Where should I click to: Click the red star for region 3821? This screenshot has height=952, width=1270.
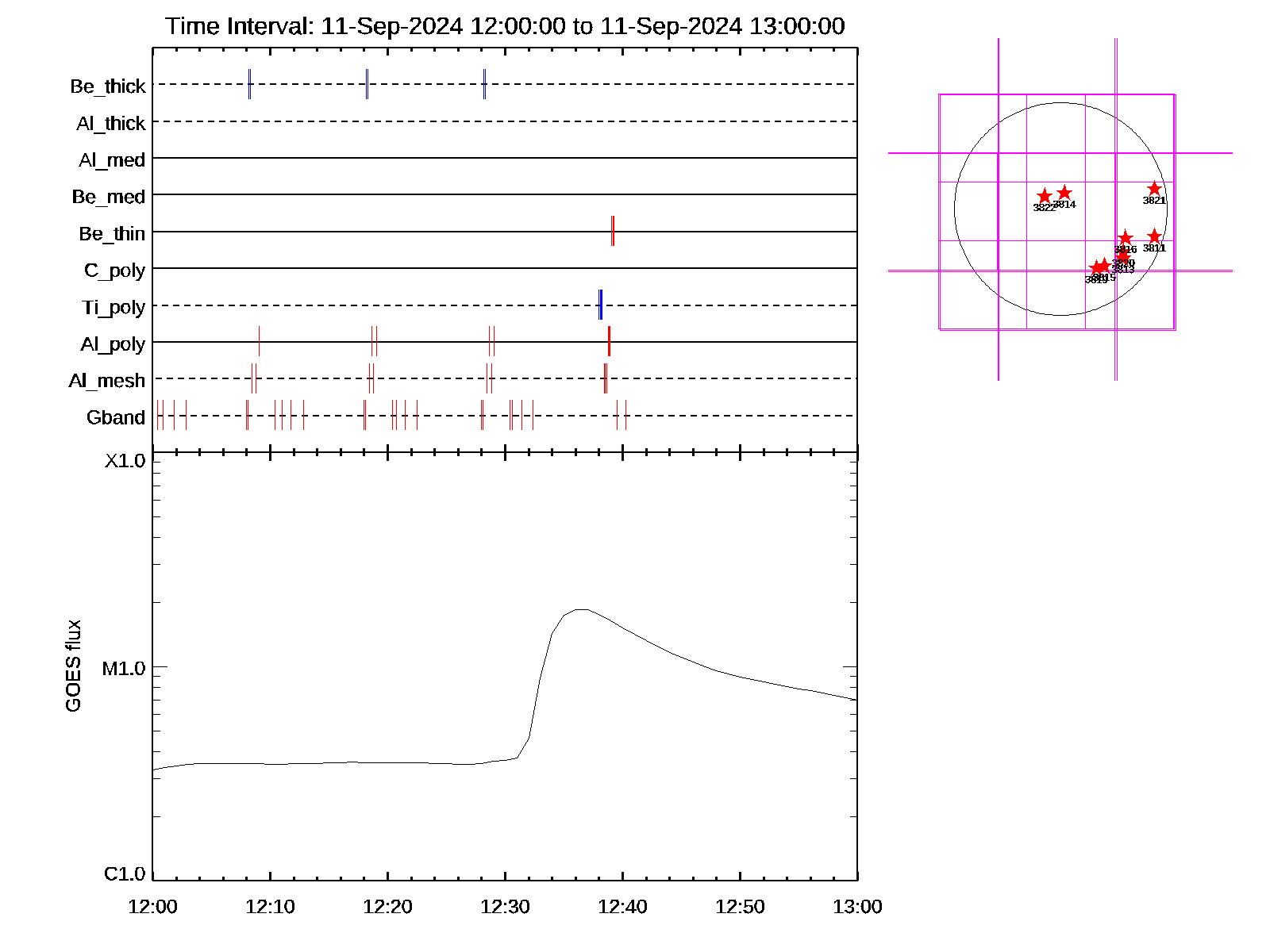1154,189
